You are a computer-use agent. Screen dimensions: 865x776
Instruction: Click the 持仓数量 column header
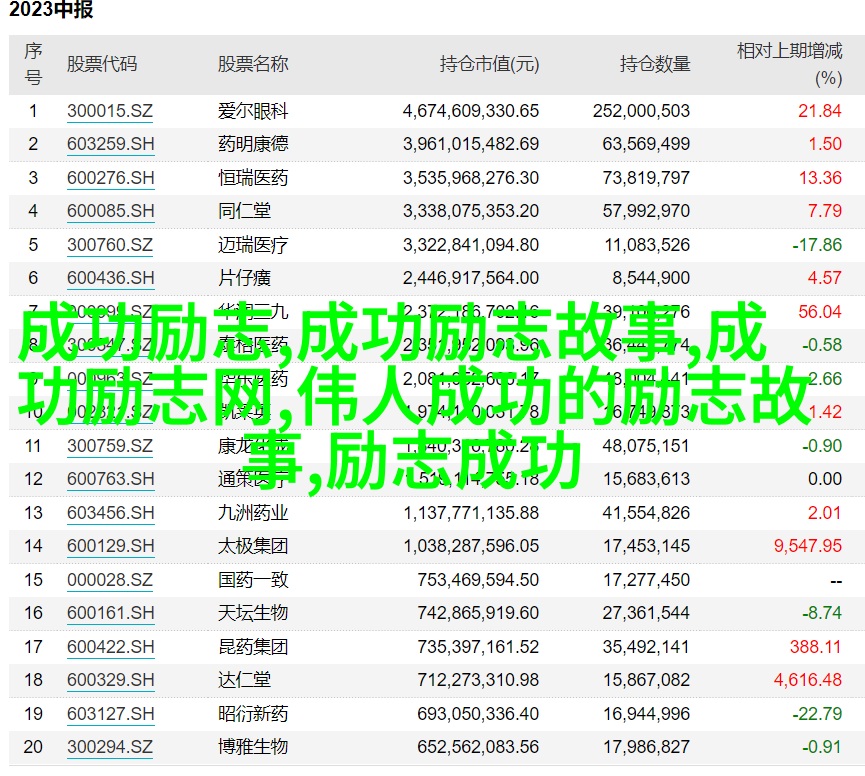[655, 65]
